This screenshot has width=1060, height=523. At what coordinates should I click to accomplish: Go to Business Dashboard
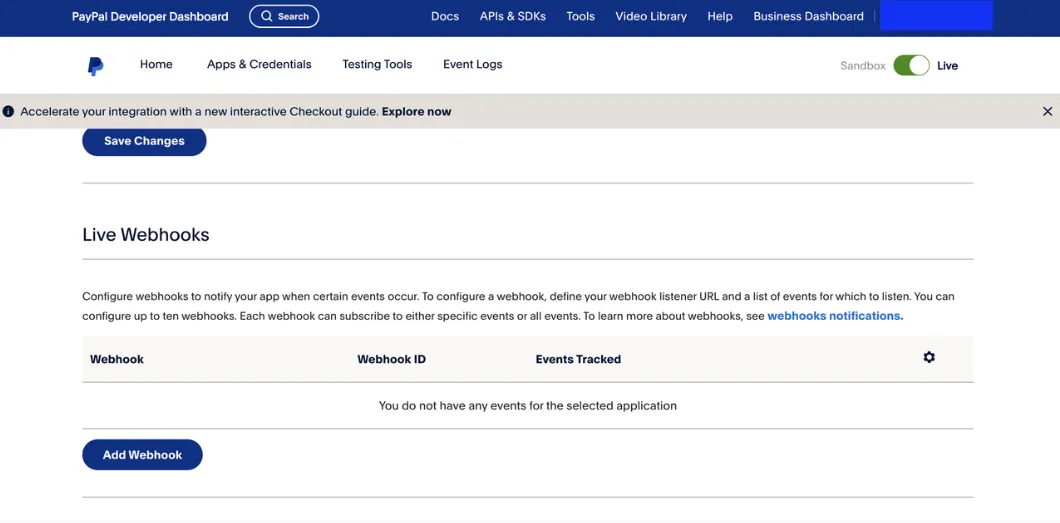coord(809,16)
